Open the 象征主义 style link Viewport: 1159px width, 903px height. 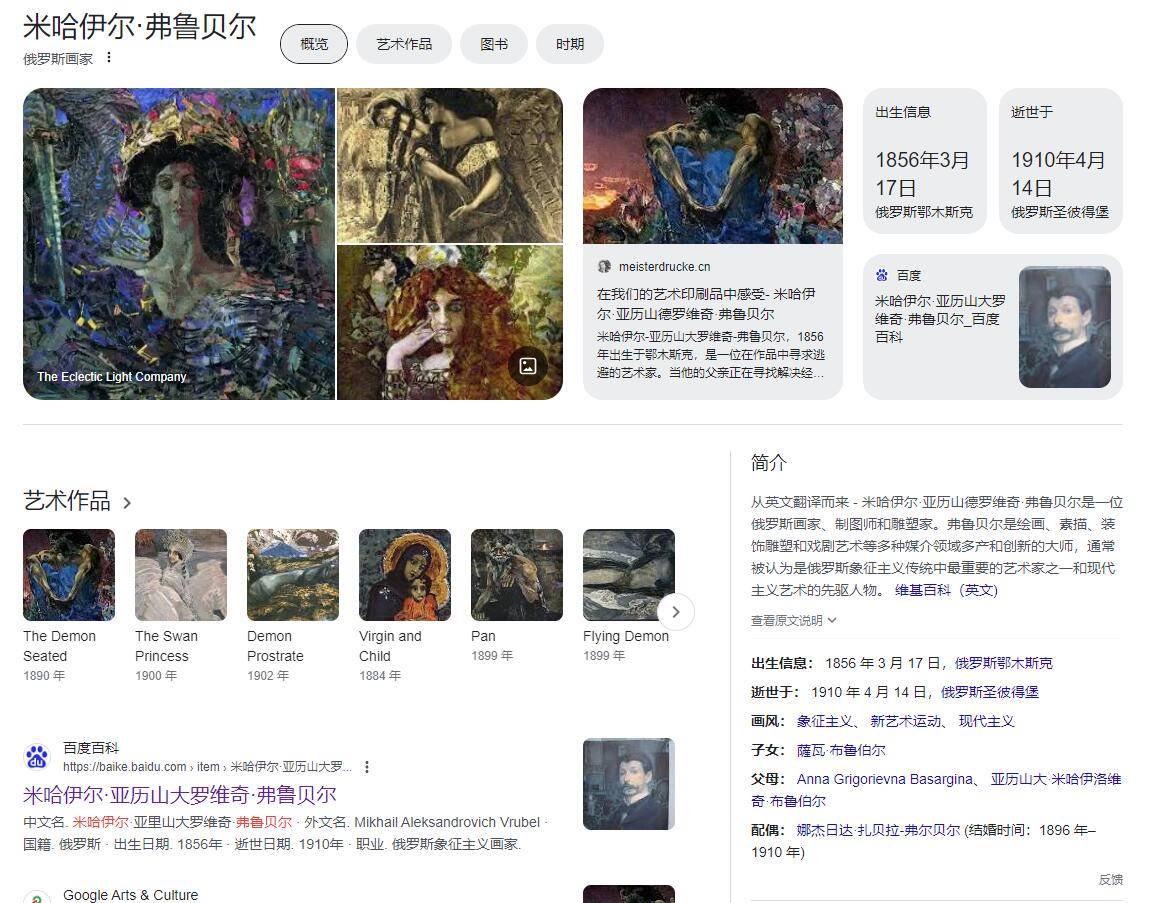(x=824, y=721)
